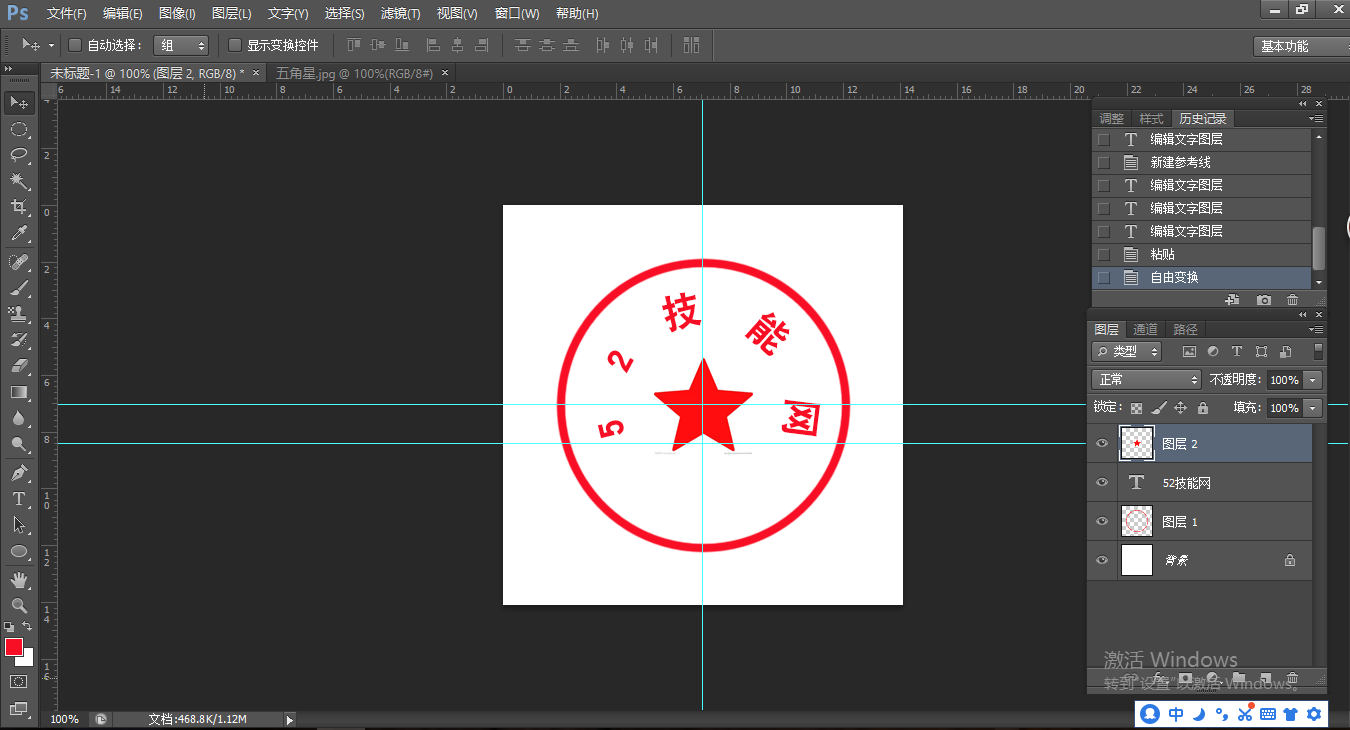Open the 类型 layer filter dropdown
This screenshot has width=1350, height=730.
click(1126, 352)
